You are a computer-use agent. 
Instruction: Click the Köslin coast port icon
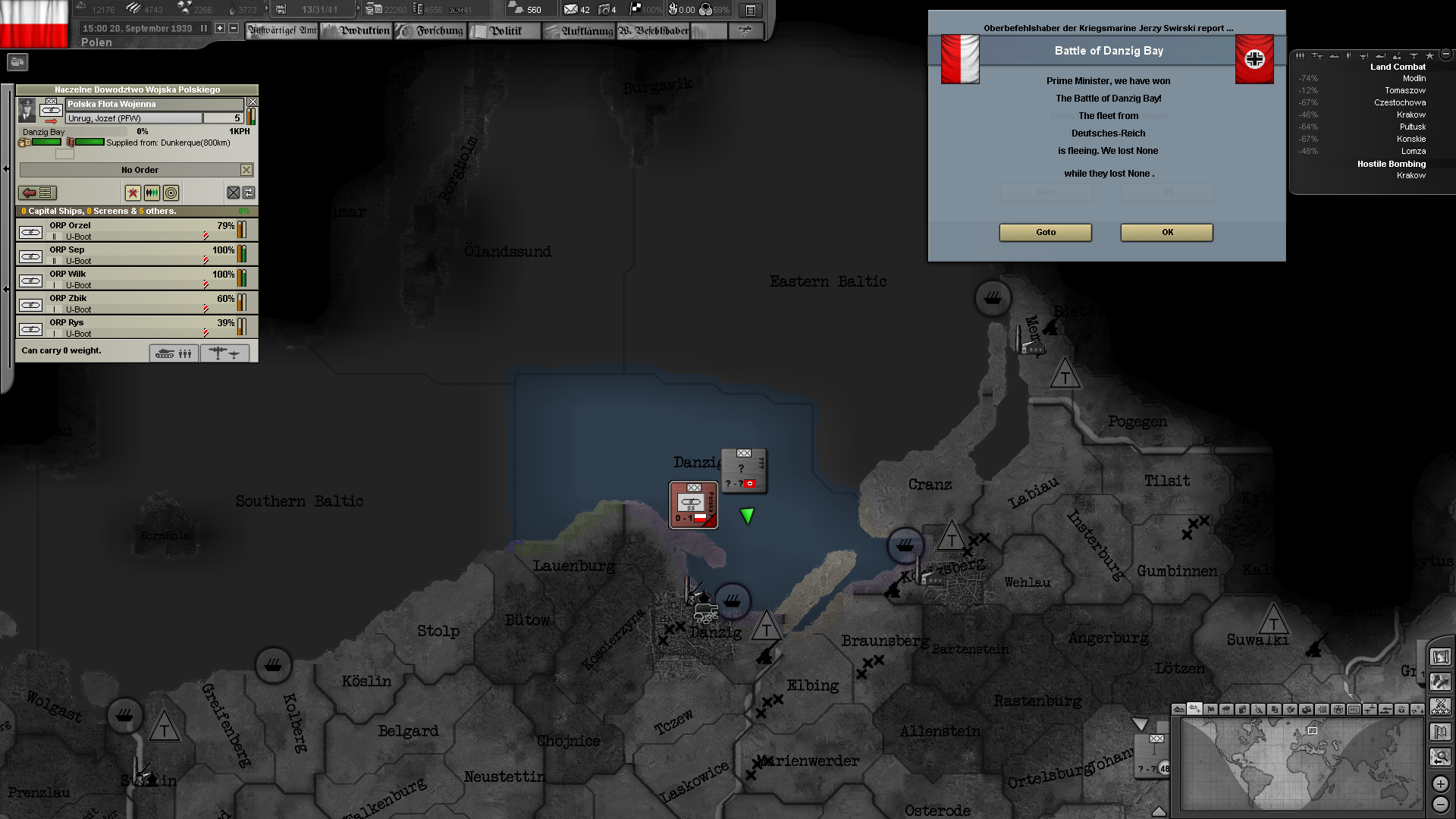coord(274,665)
